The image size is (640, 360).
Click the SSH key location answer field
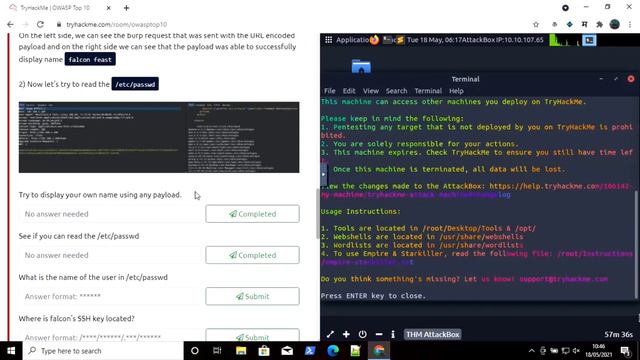(x=109, y=336)
